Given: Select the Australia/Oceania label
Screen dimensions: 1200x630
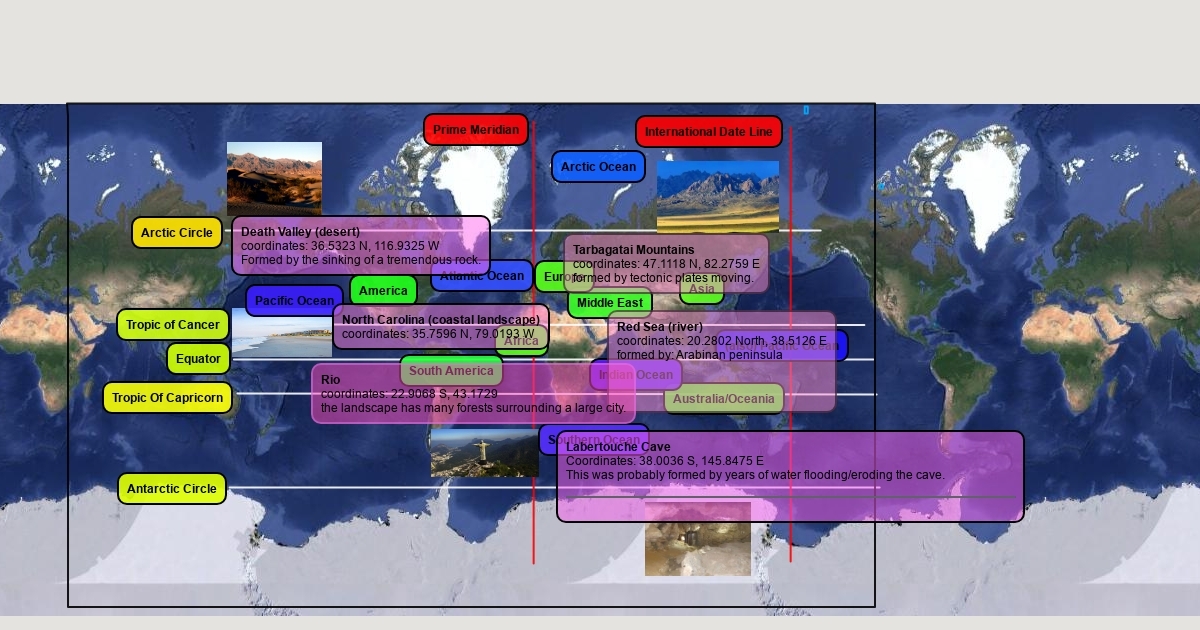Looking at the screenshot, I should pos(724,399).
